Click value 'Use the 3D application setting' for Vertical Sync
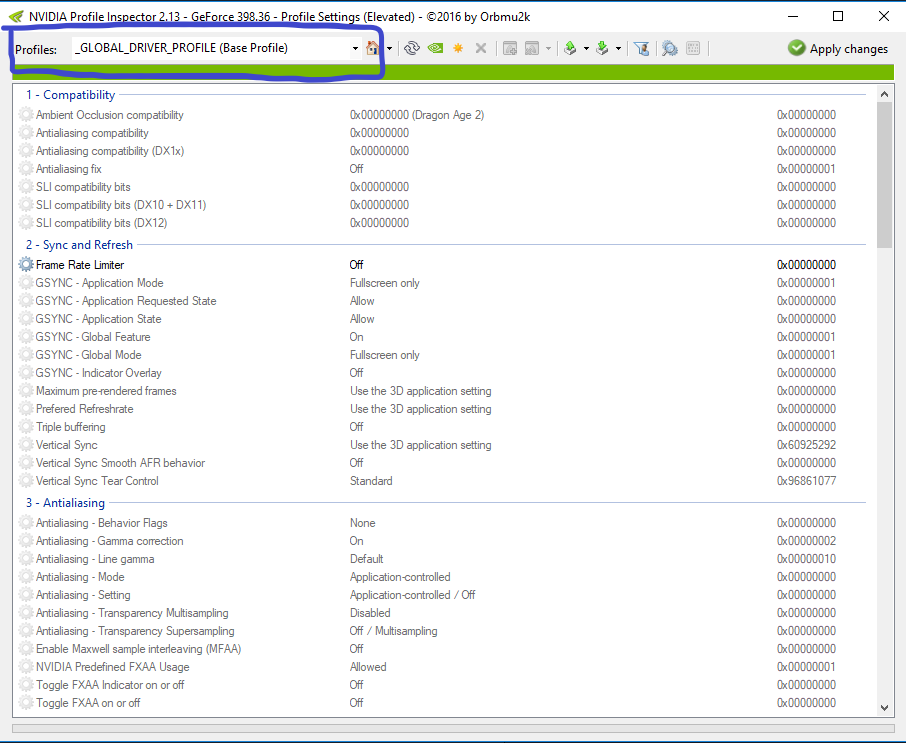 point(421,445)
